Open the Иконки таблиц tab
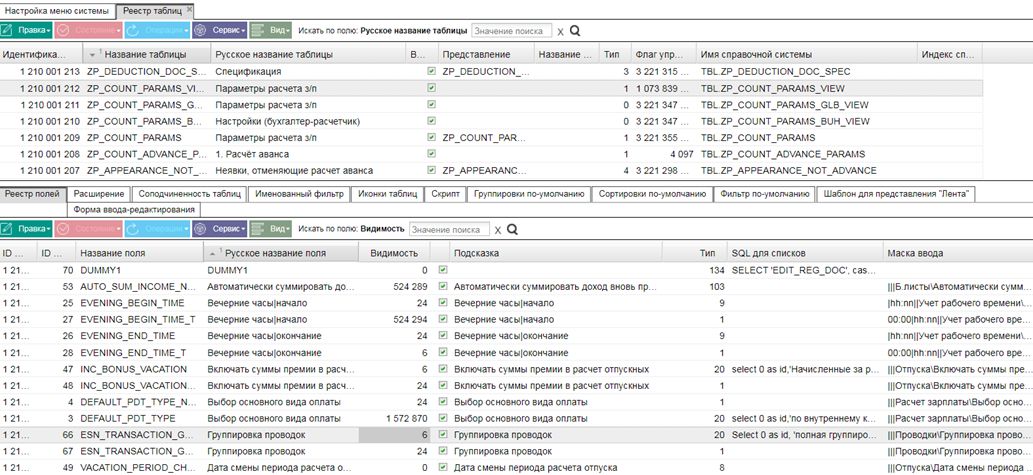1033x475 pixels. 387,194
